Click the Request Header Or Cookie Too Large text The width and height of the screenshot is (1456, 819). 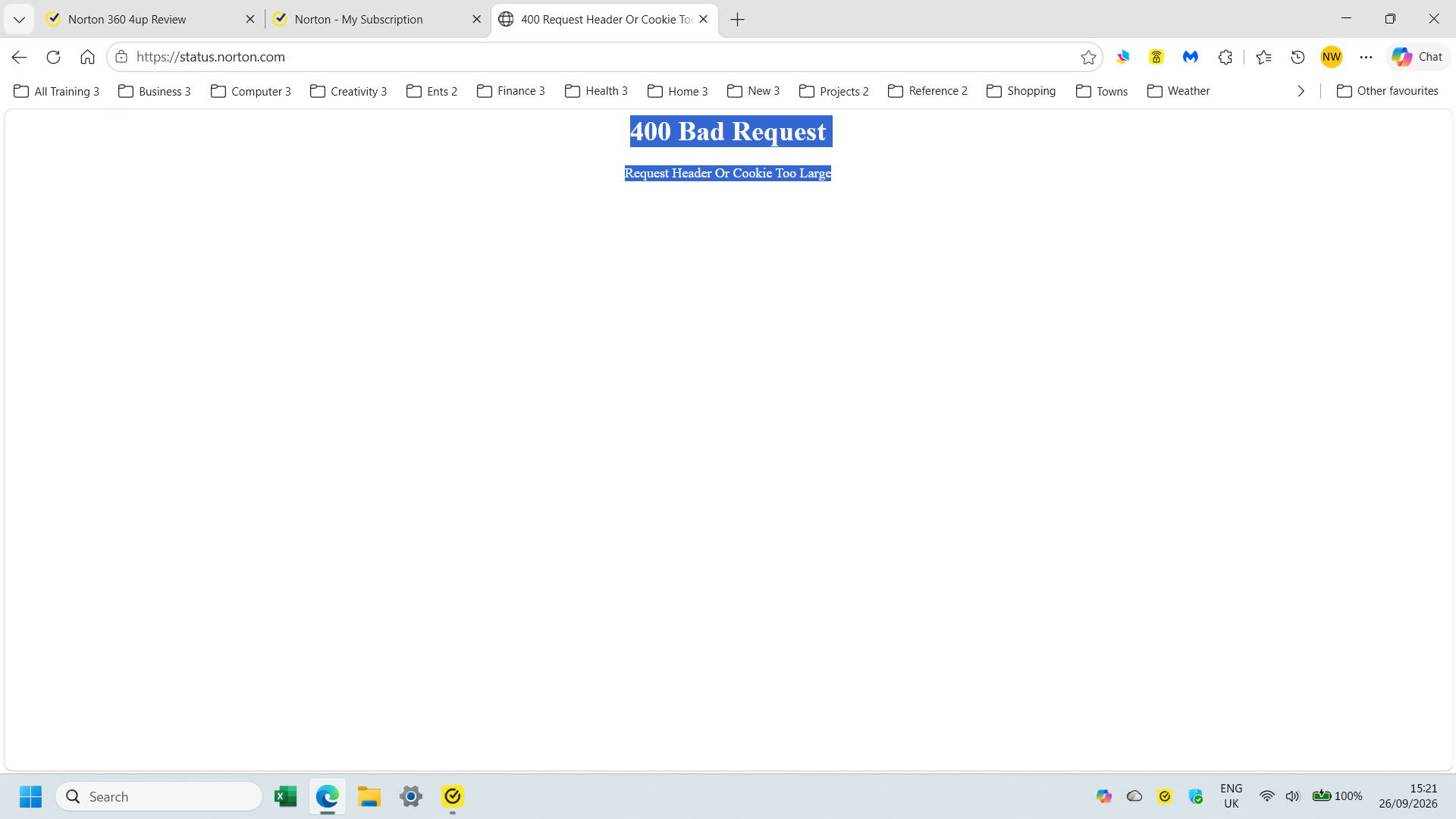pyautogui.click(x=728, y=173)
